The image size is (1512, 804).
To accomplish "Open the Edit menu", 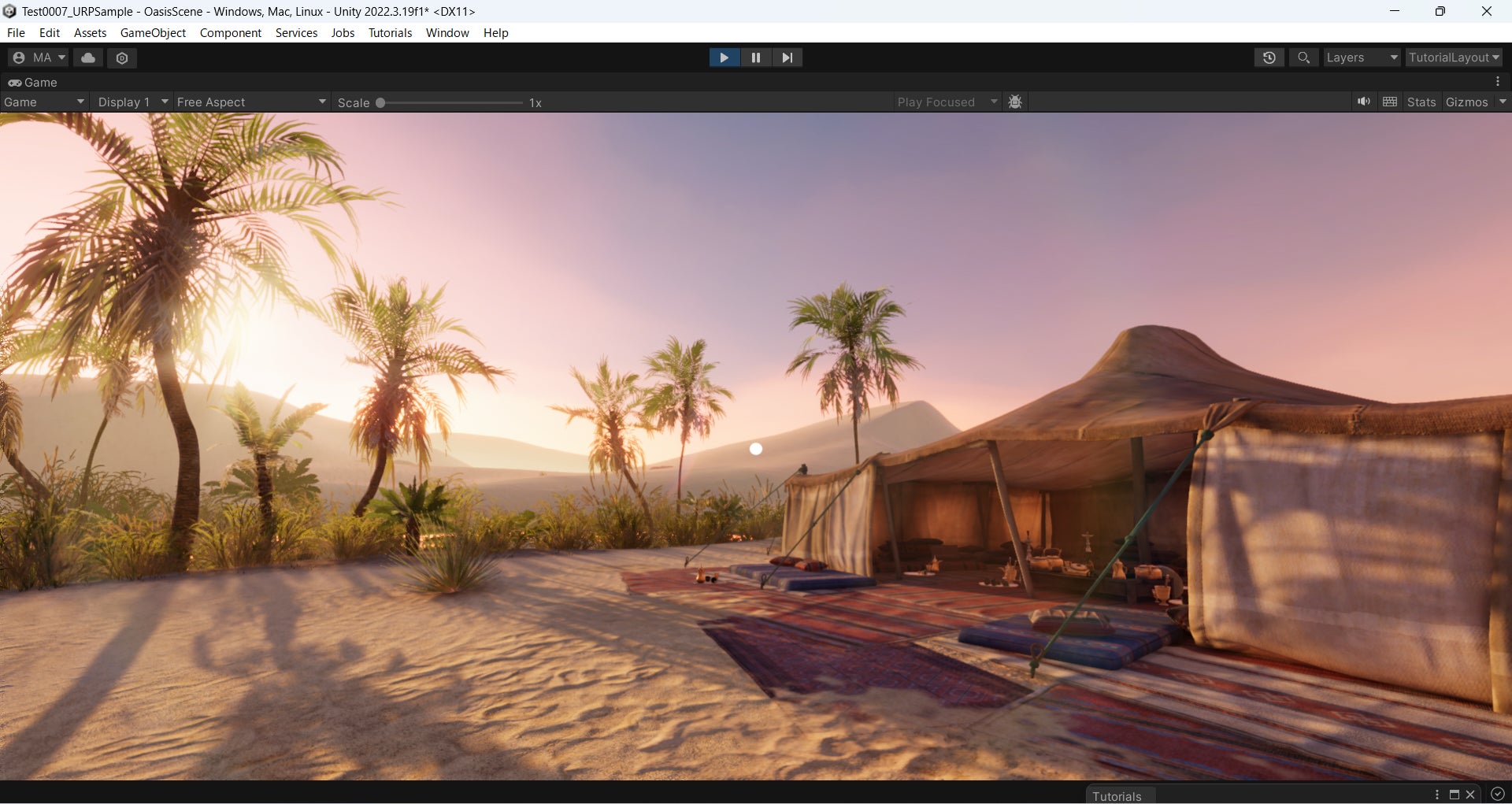I will click(50, 33).
